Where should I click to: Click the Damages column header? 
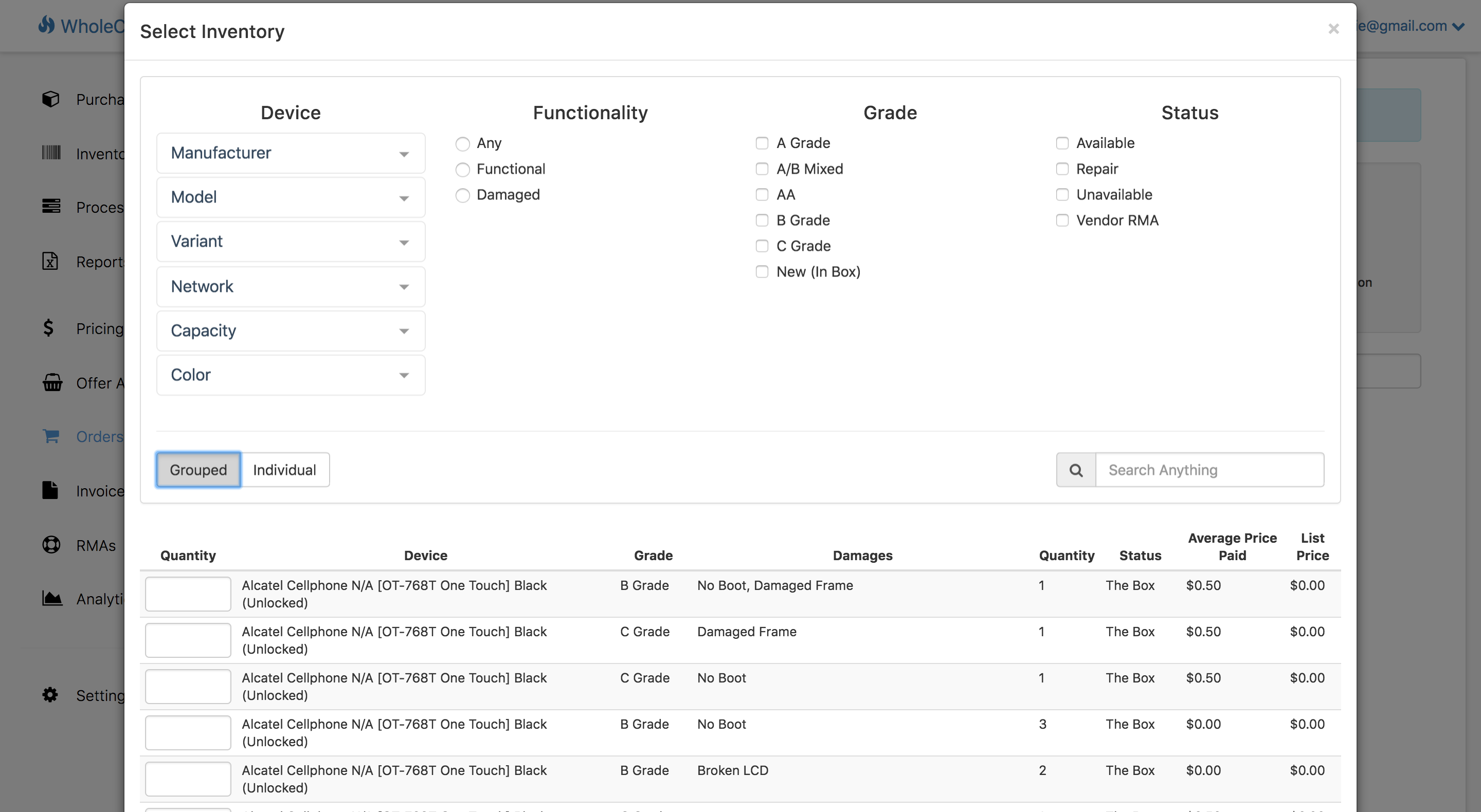[x=862, y=555]
